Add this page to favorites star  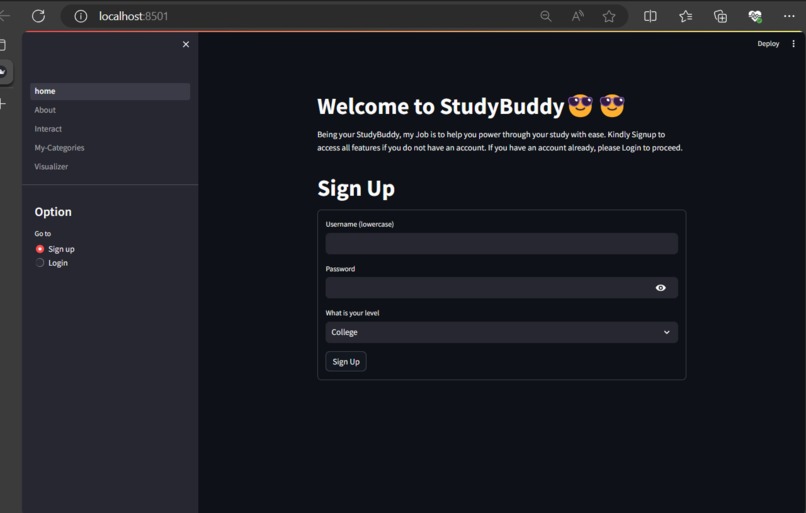(x=609, y=16)
